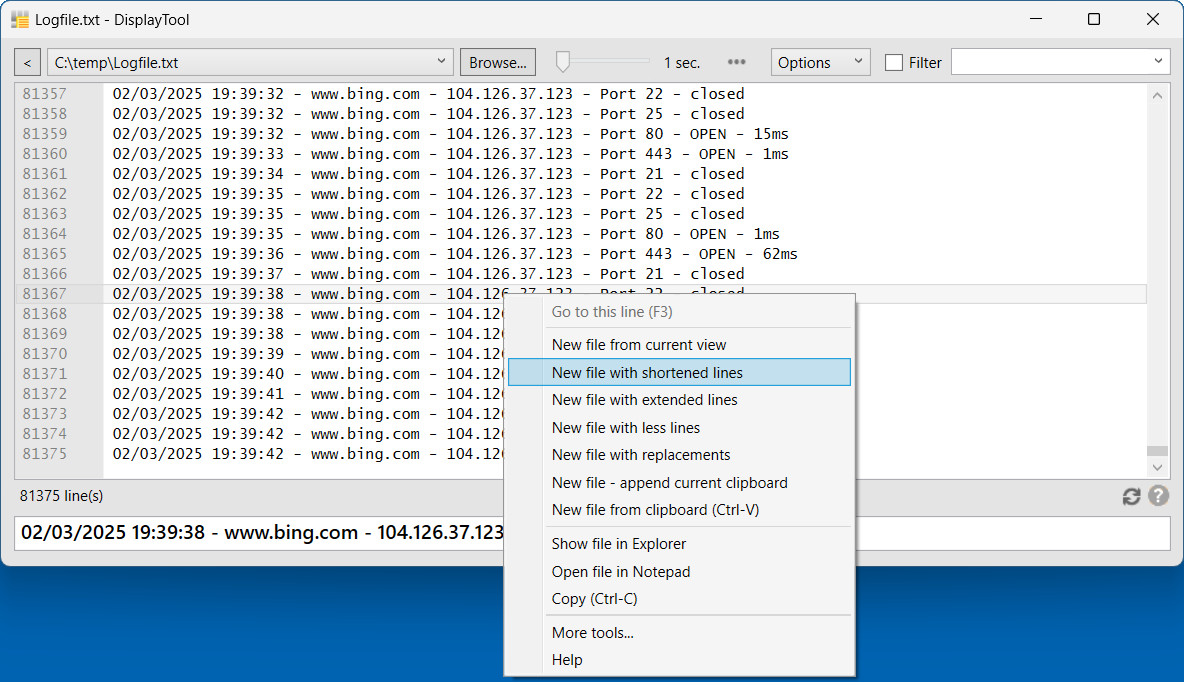Screen dimensions: 1184x685
Task: Click the three dots more icon
Action: click(x=736, y=63)
